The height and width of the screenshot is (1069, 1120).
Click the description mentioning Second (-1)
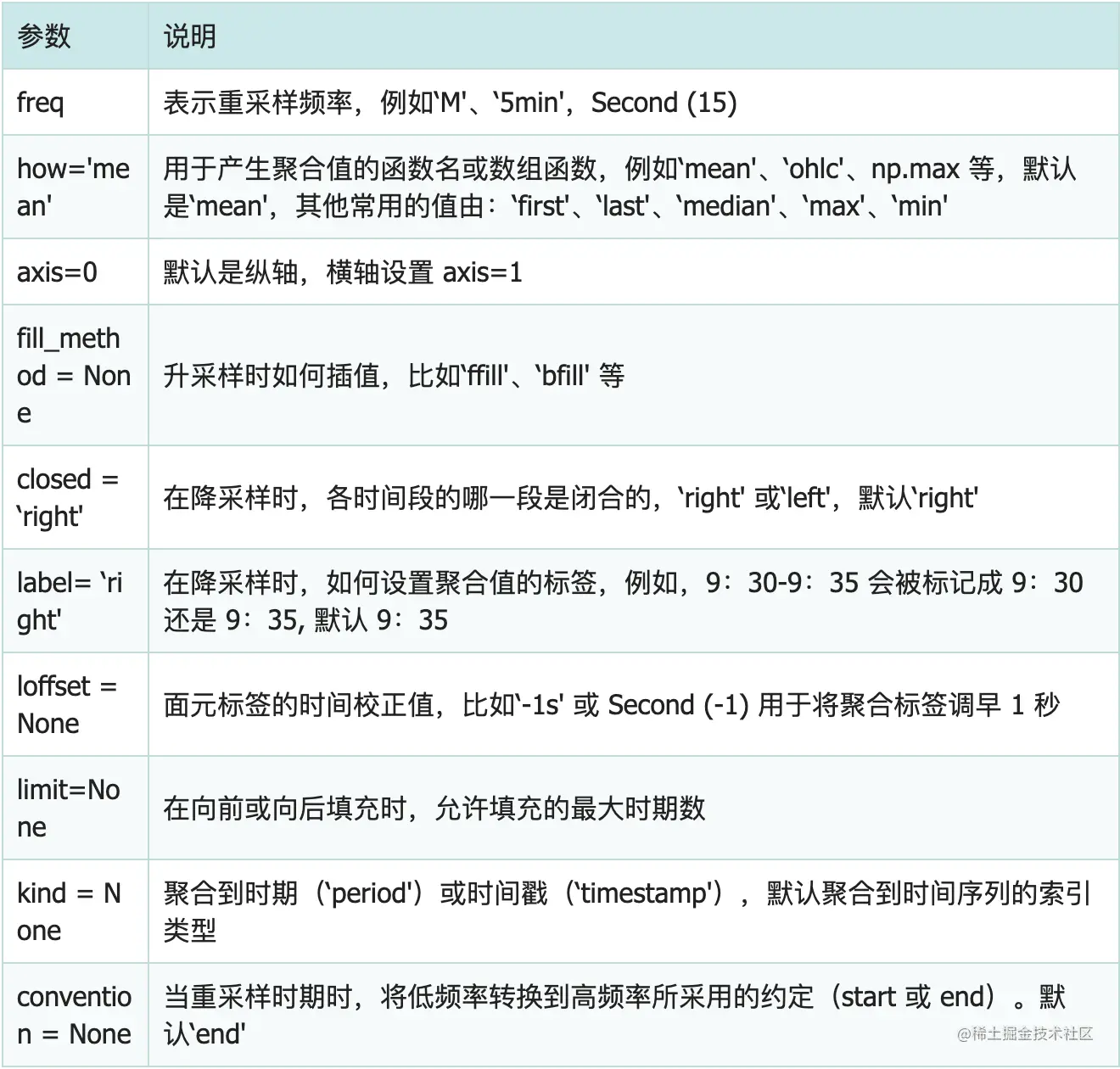(634, 704)
